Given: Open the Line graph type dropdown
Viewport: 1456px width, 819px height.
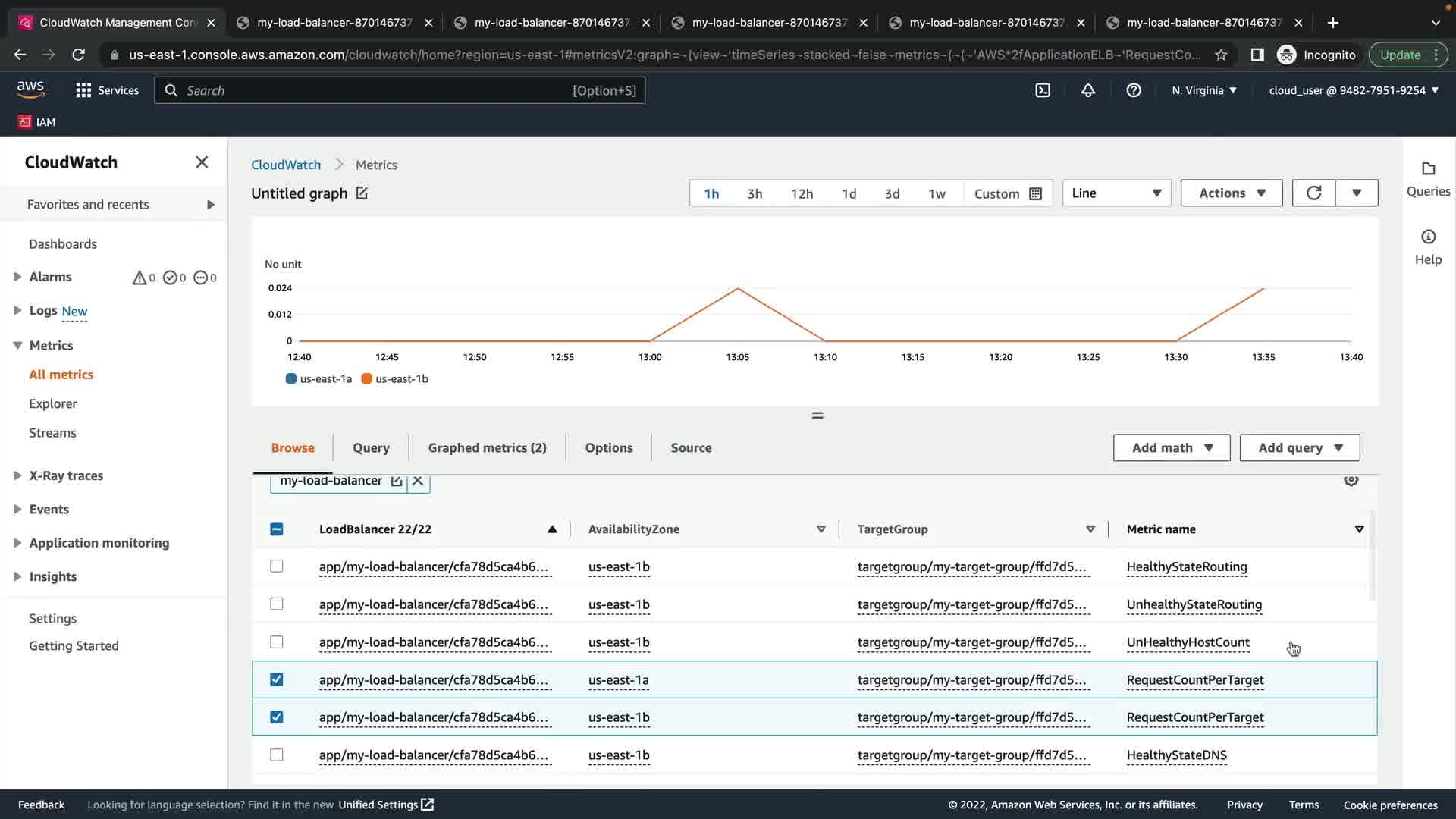Looking at the screenshot, I should coord(1116,193).
